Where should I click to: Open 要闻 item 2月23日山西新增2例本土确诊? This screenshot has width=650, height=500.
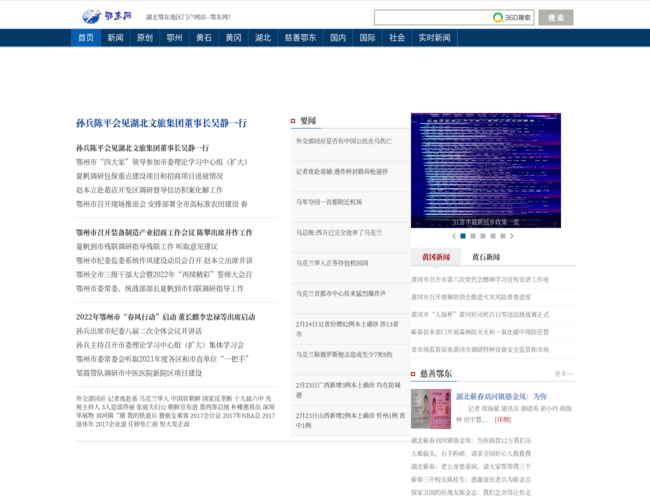tap(350, 420)
